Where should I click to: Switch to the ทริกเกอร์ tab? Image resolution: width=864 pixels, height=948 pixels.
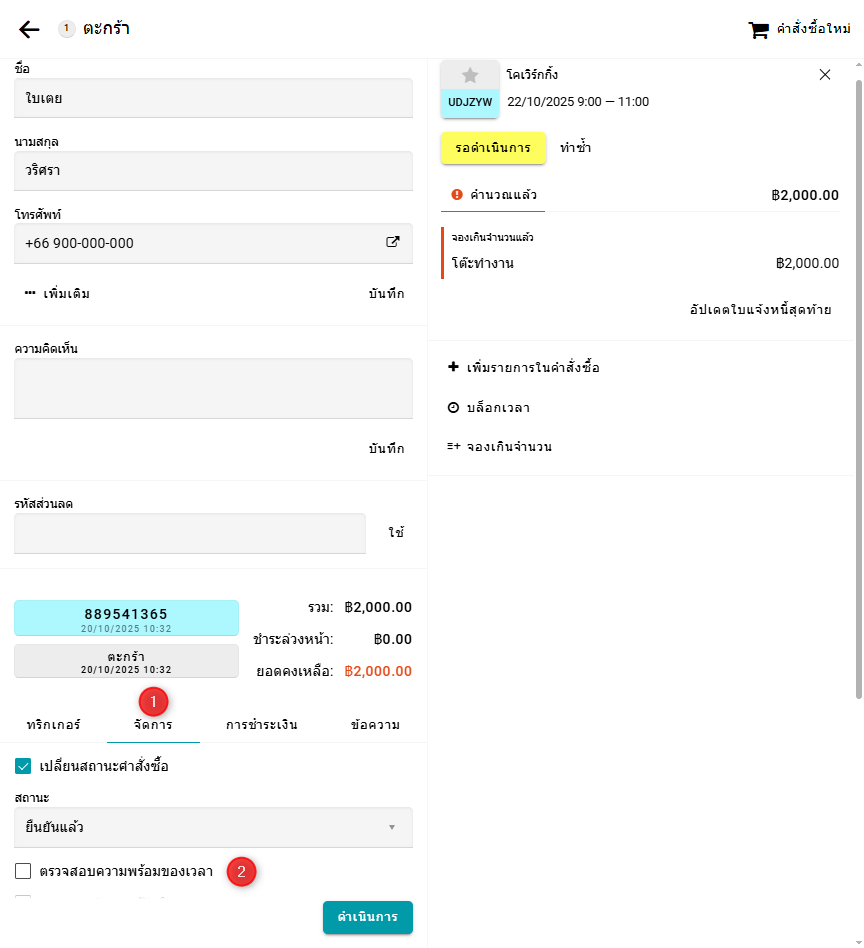coord(54,725)
